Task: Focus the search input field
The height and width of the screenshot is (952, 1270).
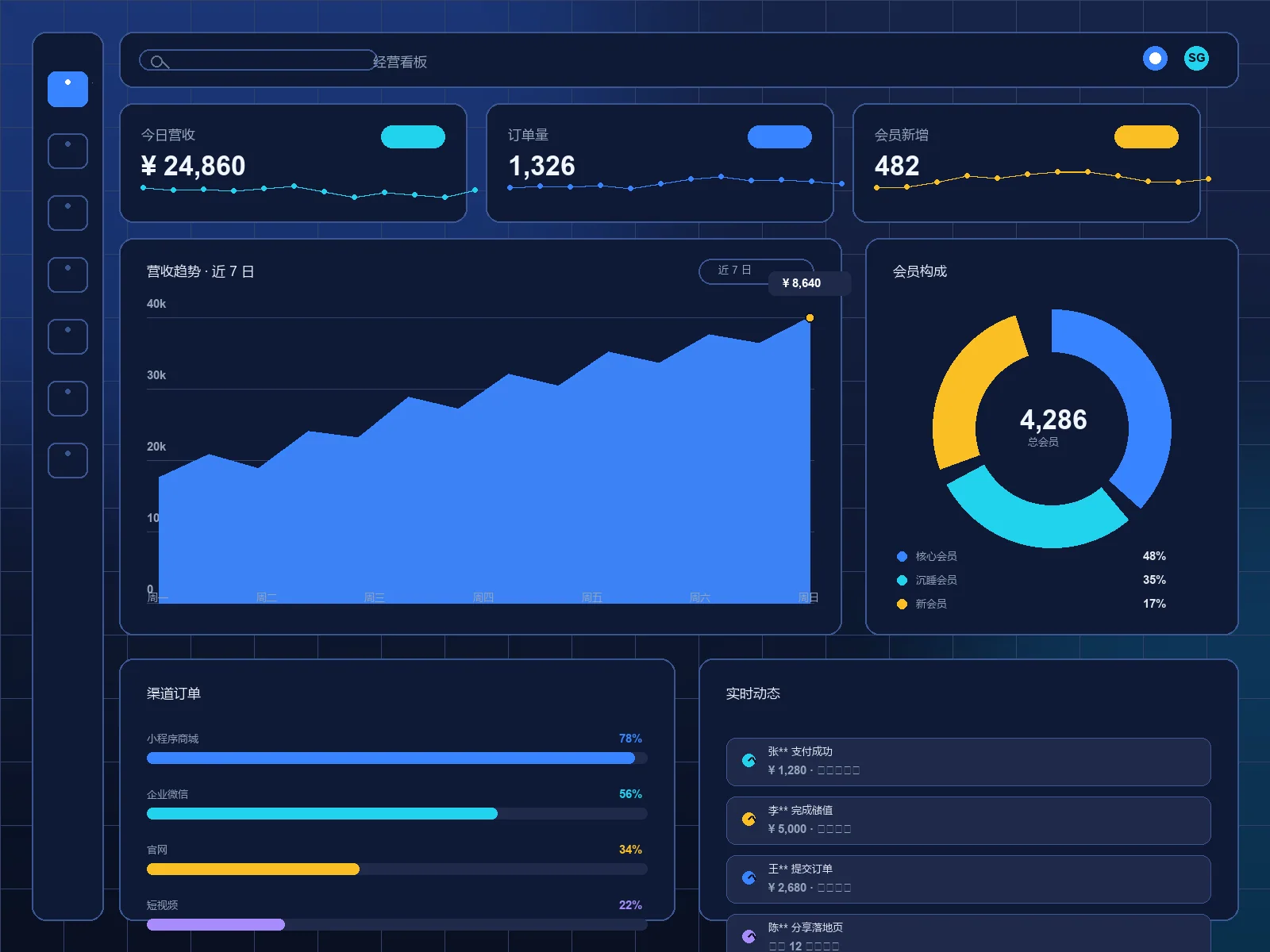Action: pos(257,60)
